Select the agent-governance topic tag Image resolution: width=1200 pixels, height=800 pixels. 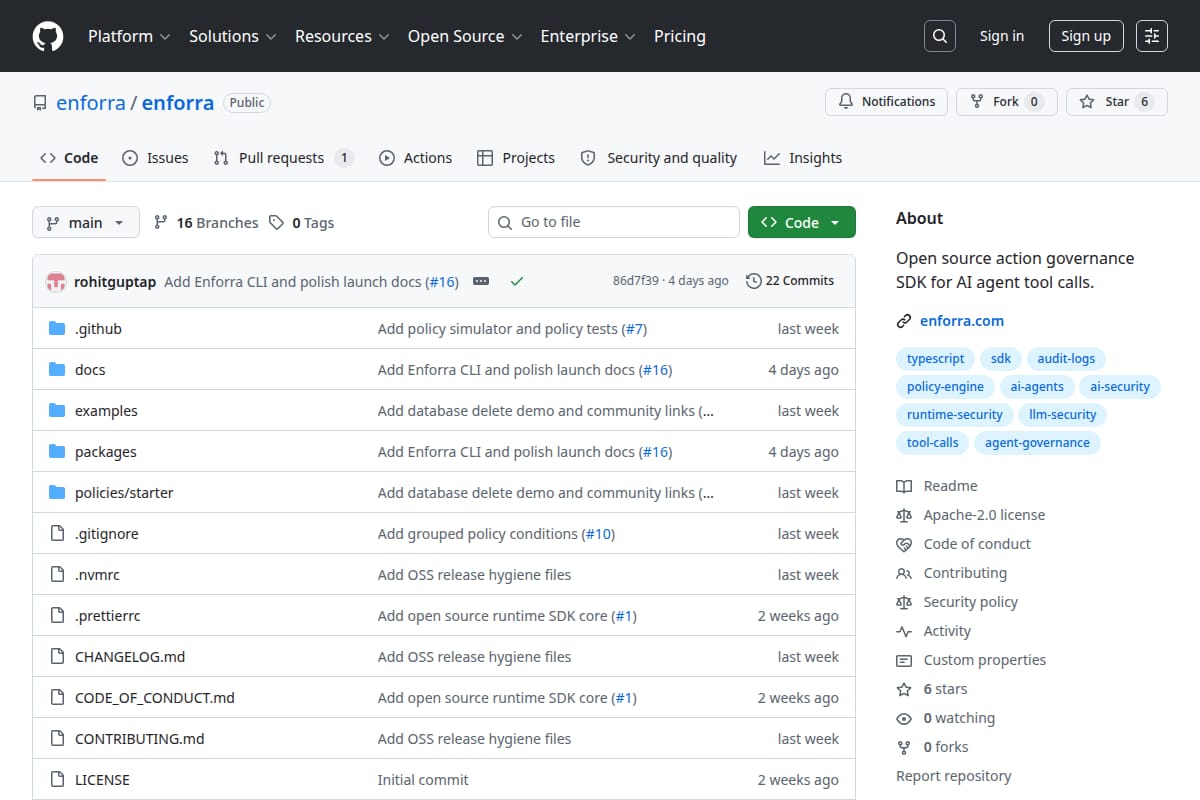[1037, 443]
